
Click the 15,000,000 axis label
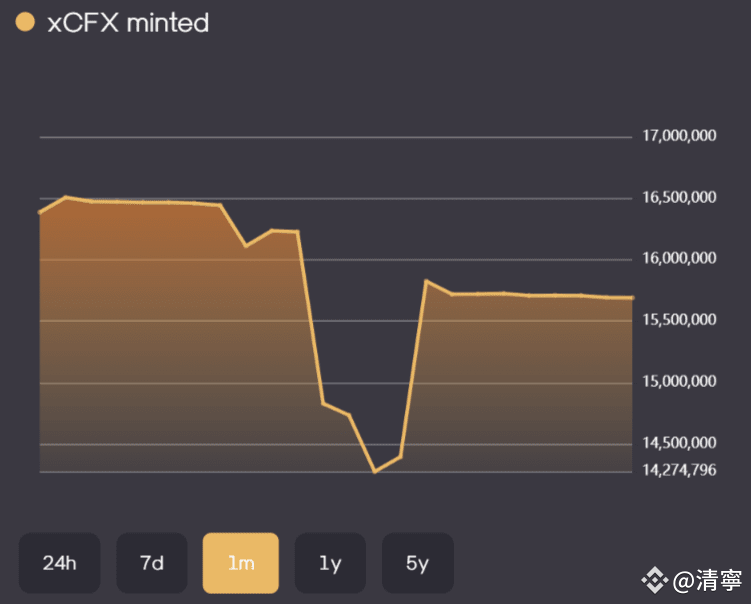click(679, 381)
